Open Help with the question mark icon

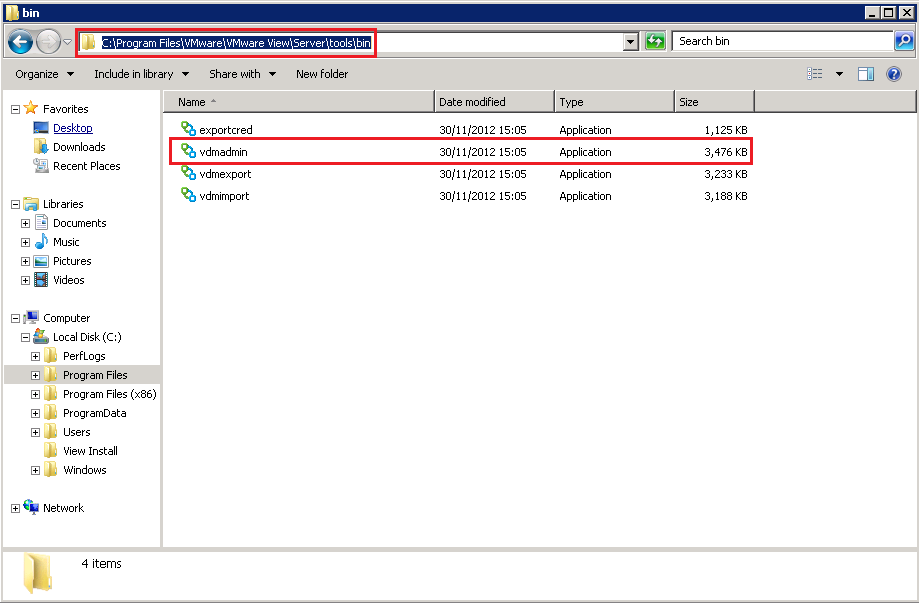click(x=894, y=74)
